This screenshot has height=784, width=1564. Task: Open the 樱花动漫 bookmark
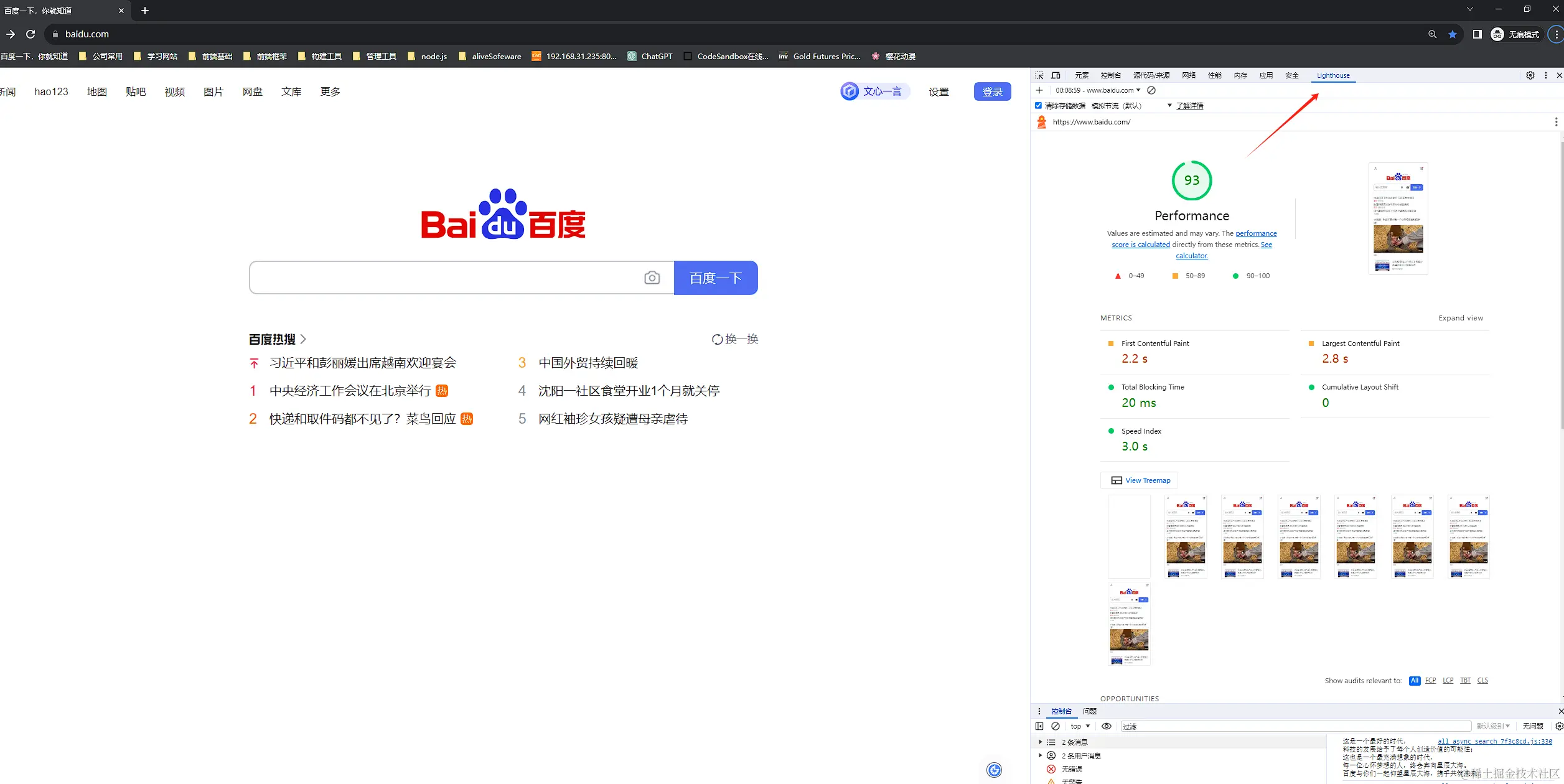[894, 56]
